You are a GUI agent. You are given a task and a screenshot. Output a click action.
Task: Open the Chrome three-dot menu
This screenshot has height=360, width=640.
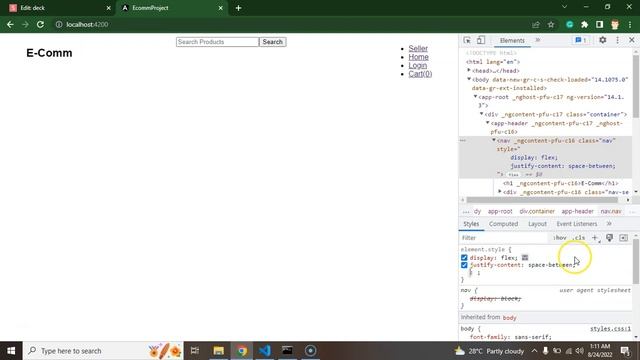630,24
